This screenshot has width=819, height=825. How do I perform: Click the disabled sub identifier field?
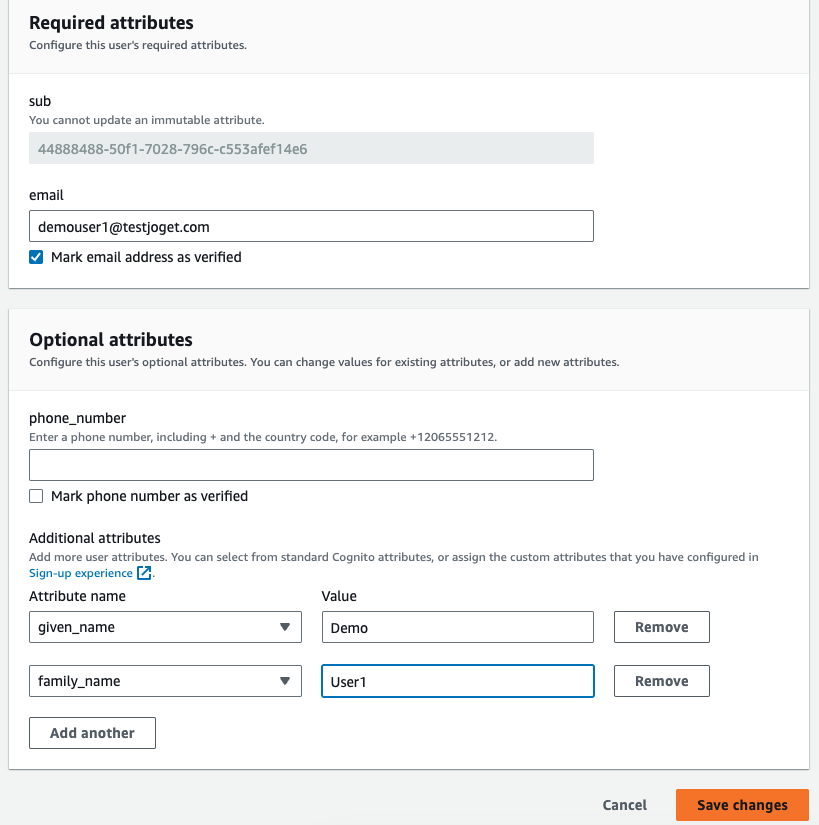pos(311,149)
